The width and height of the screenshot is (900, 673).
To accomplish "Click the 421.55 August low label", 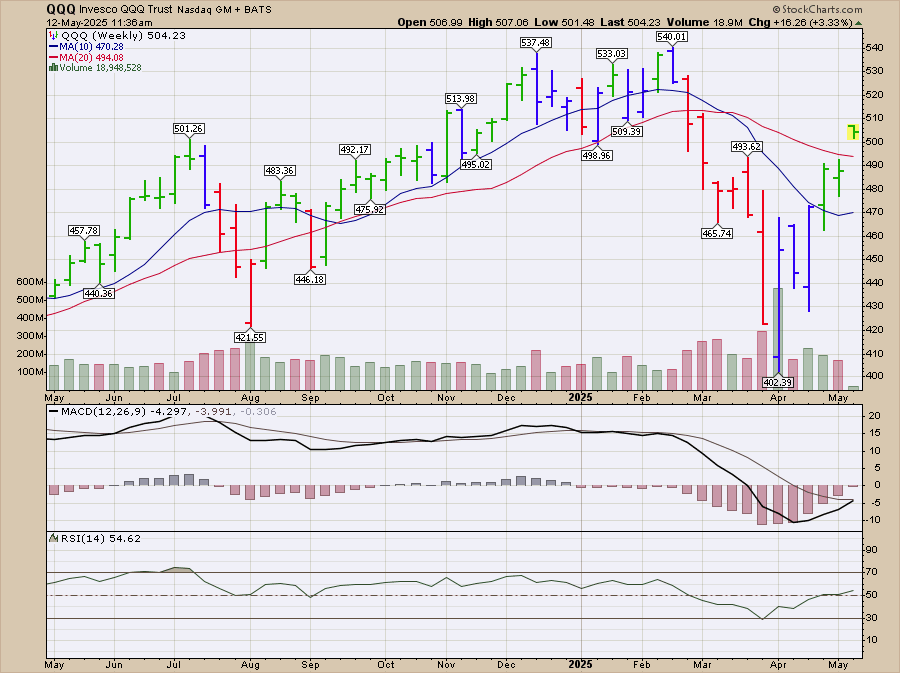I will 249,338.
